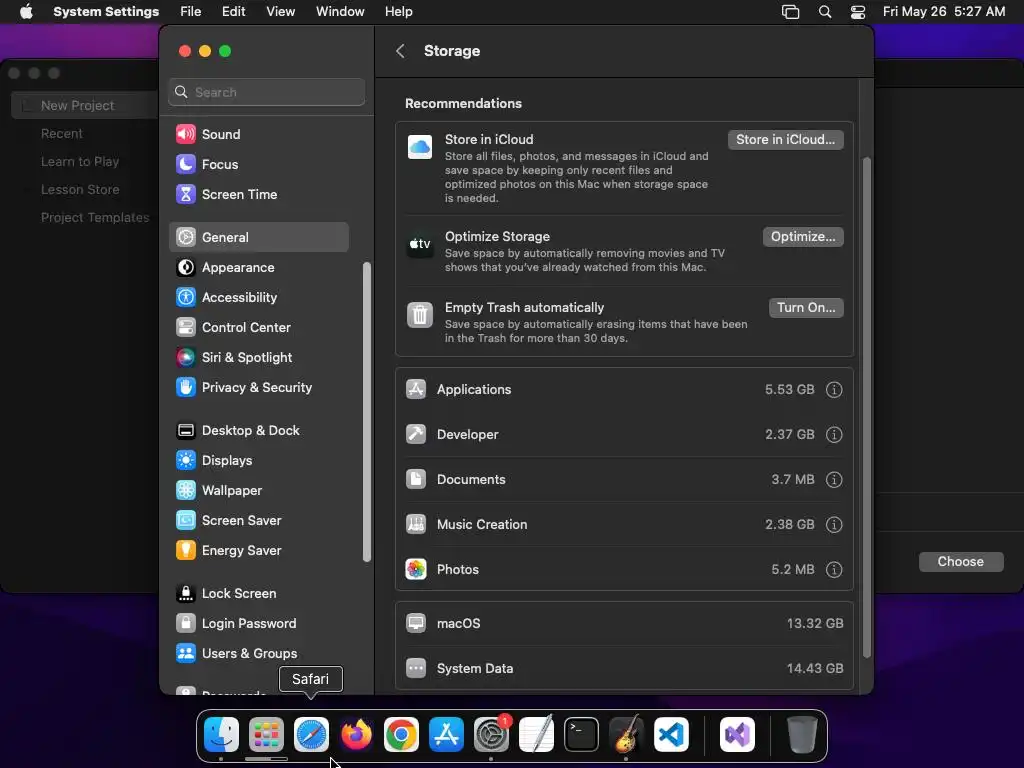Open Finder from the Dock

coord(221,735)
